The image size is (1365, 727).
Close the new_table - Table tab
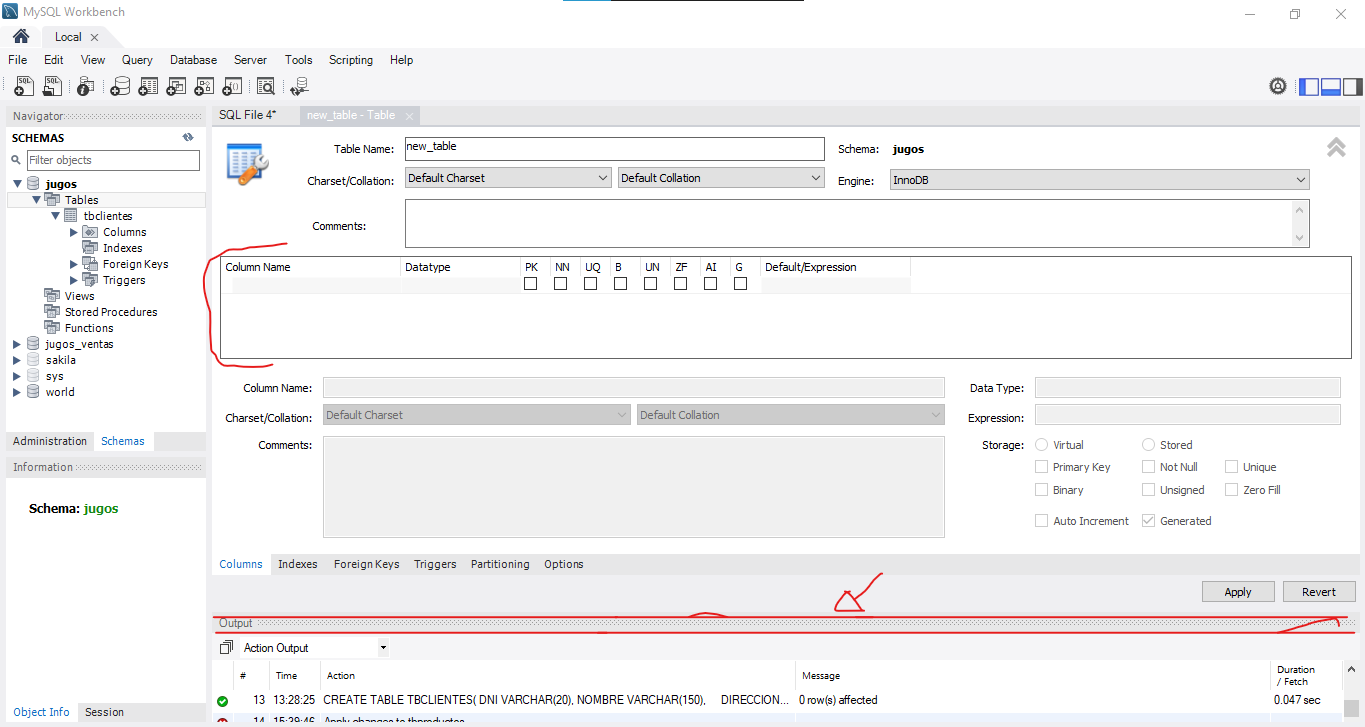(x=409, y=116)
